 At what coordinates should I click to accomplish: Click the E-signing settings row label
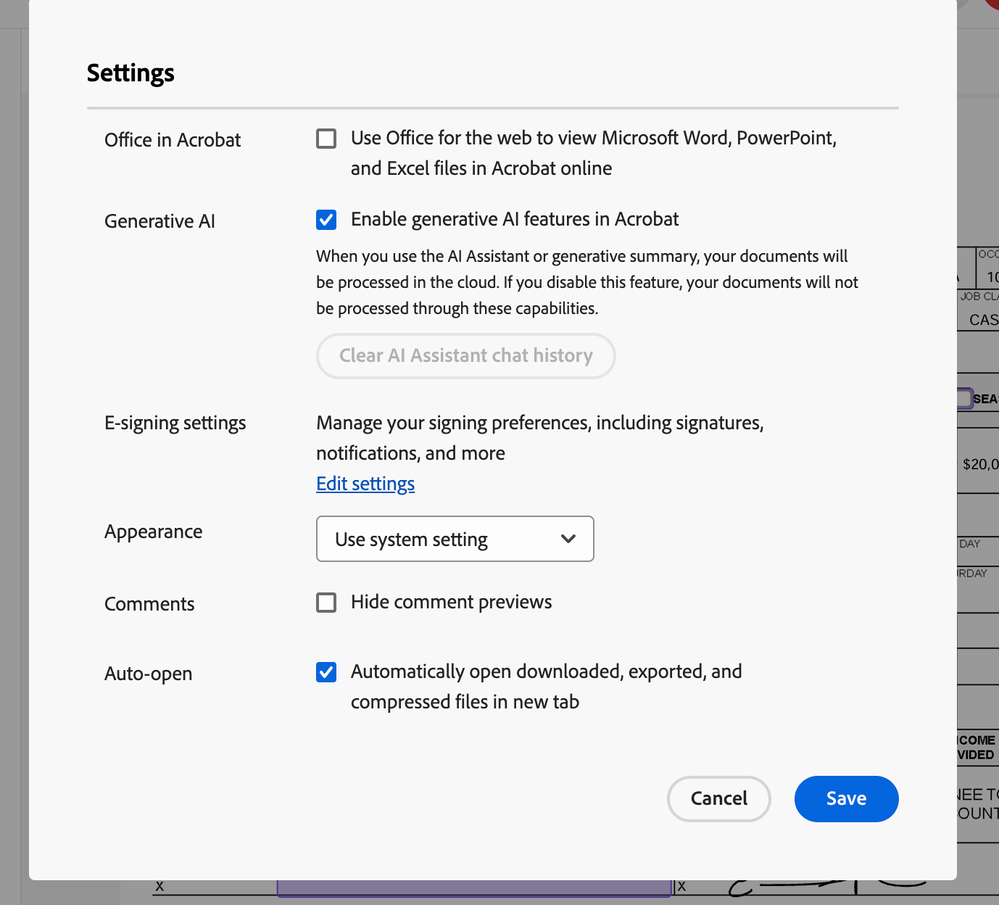click(x=175, y=423)
